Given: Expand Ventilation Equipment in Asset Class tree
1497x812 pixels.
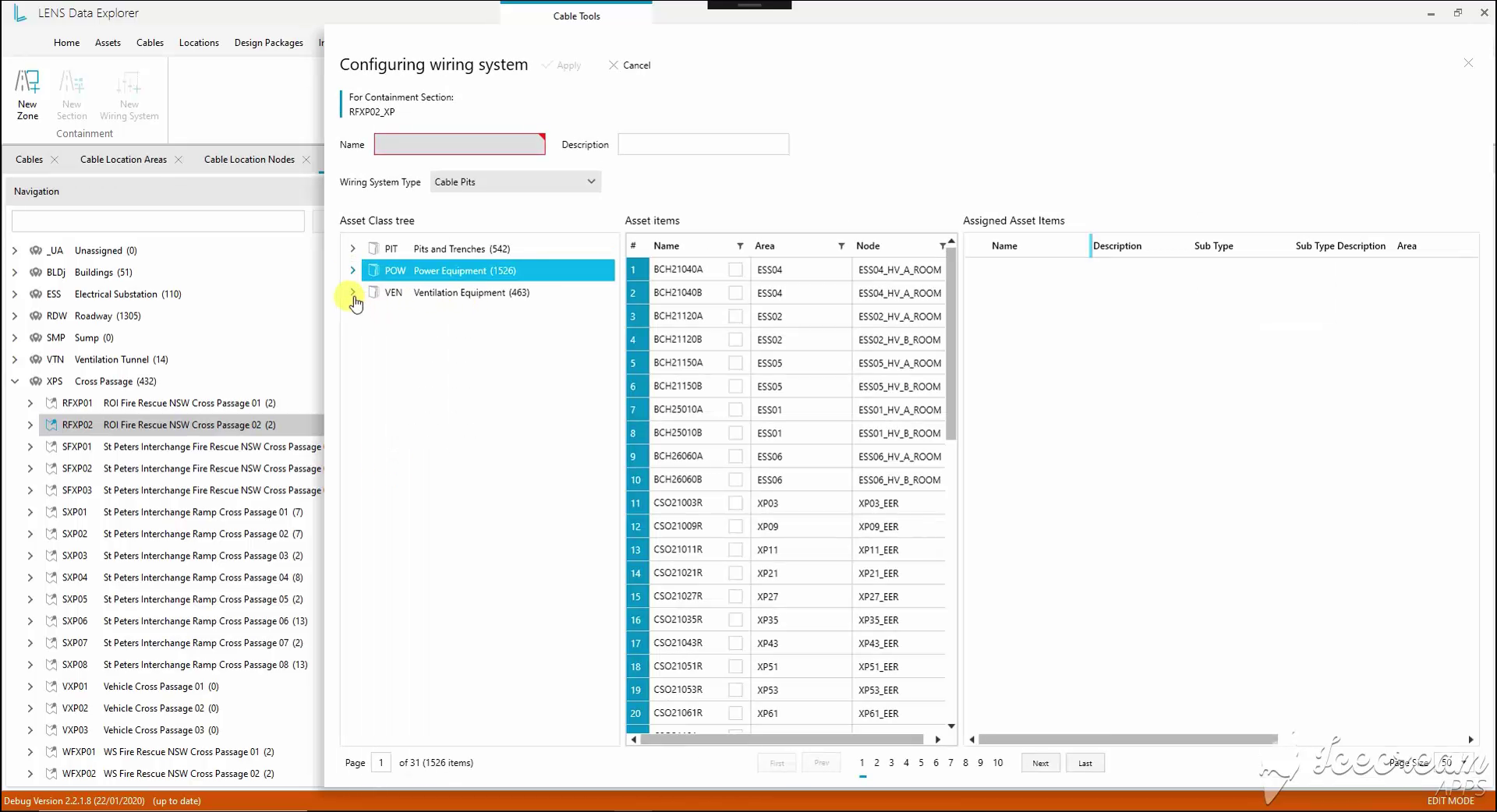Looking at the screenshot, I should (352, 293).
